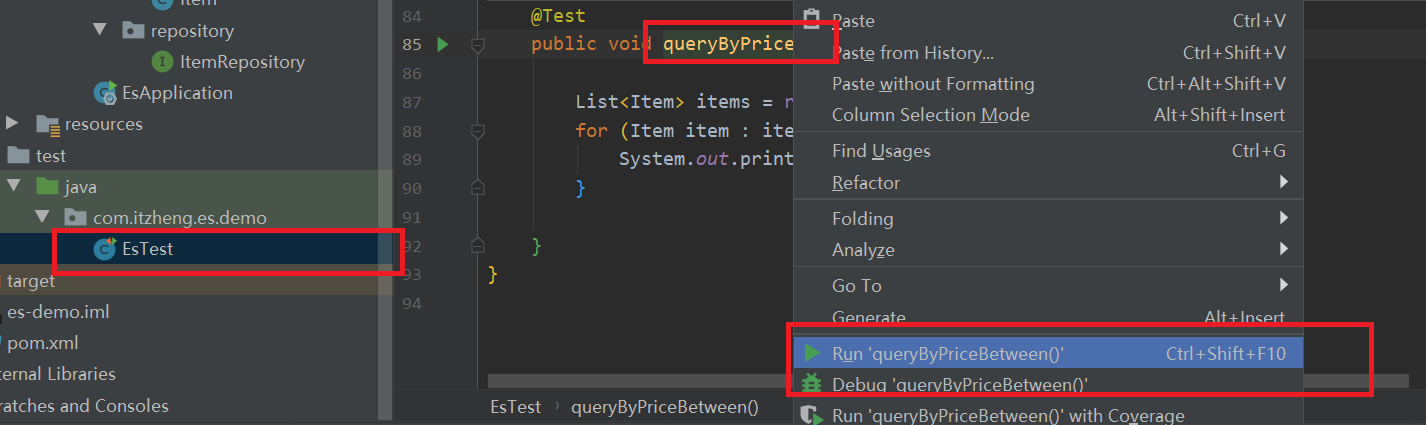Viewport: 1426px width, 425px height.
Task: Open the Analyze submenu
Action: pos(1048,250)
